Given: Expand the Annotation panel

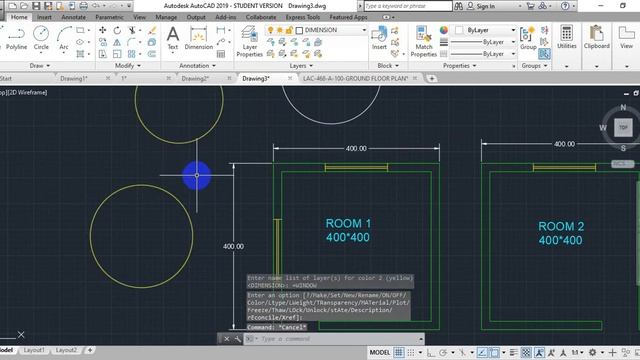Looking at the screenshot, I should (x=198, y=65).
